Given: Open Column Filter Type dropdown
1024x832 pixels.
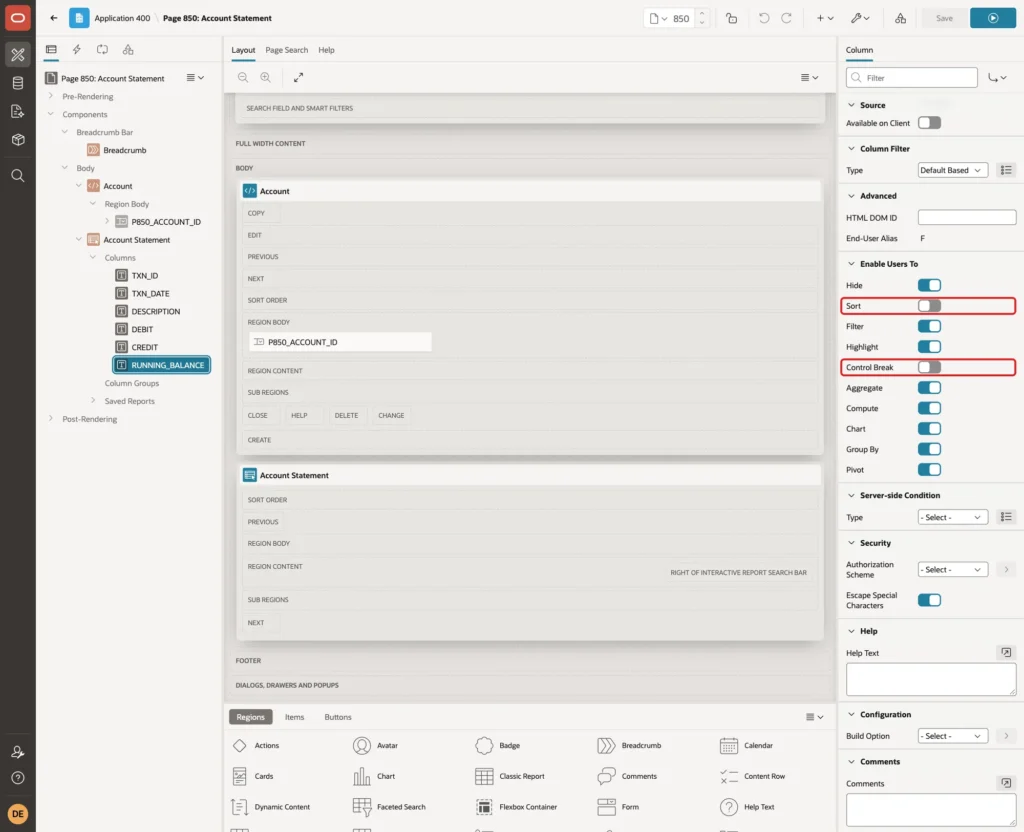Looking at the screenshot, I should pyautogui.click(x=952, y=170).
